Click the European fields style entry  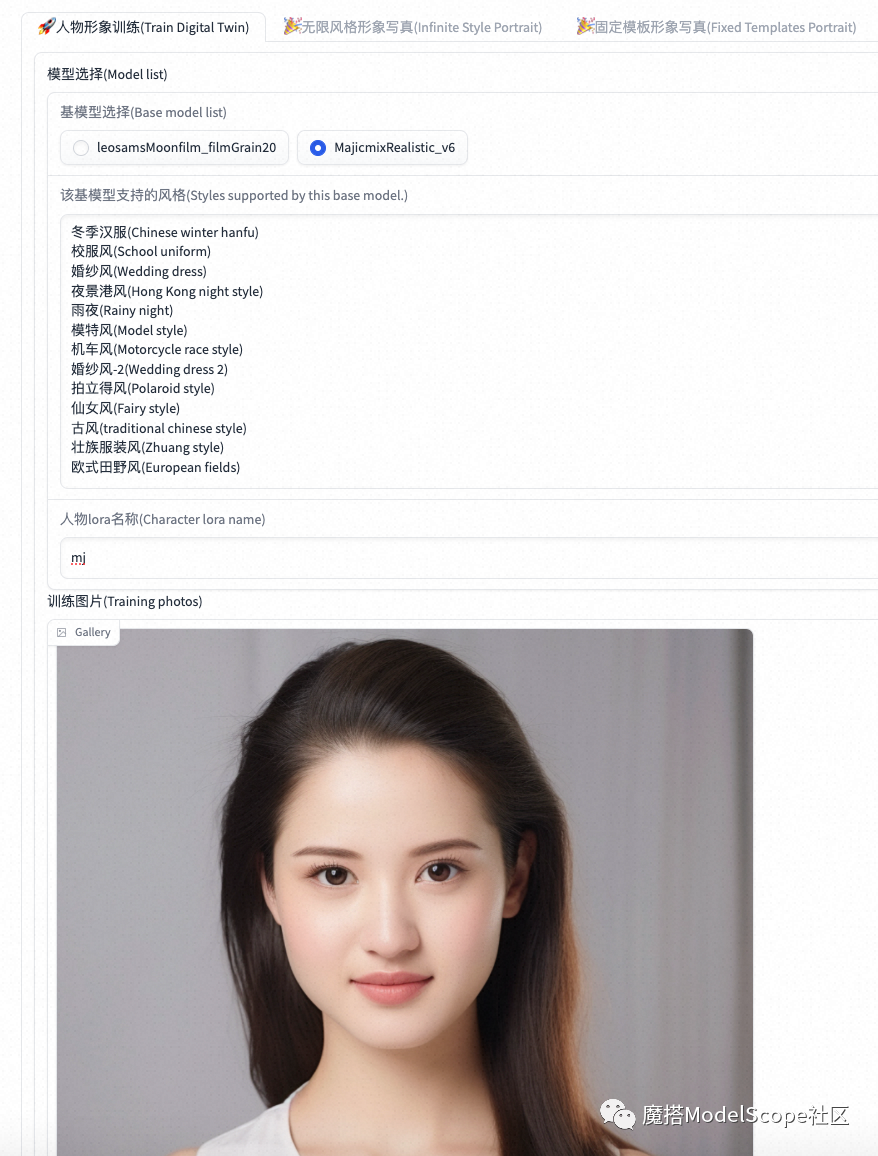point(156,467)
